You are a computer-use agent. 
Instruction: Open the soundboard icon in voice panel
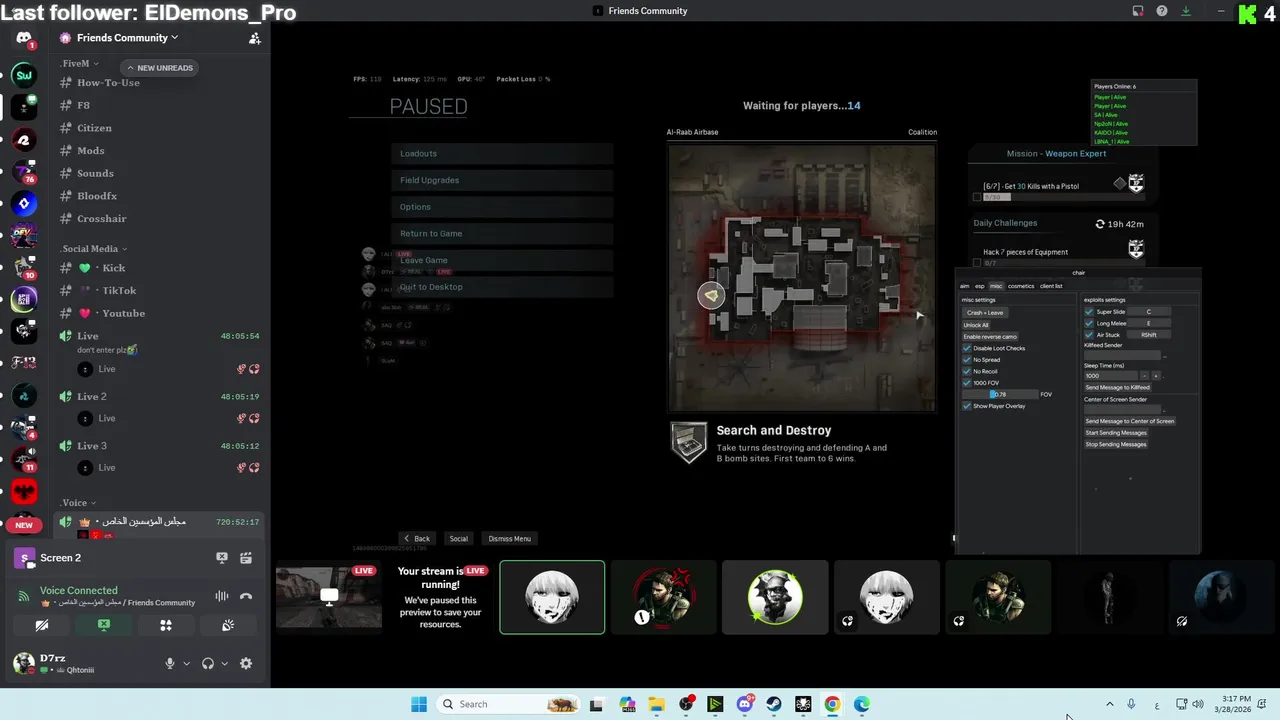point(228,625)
